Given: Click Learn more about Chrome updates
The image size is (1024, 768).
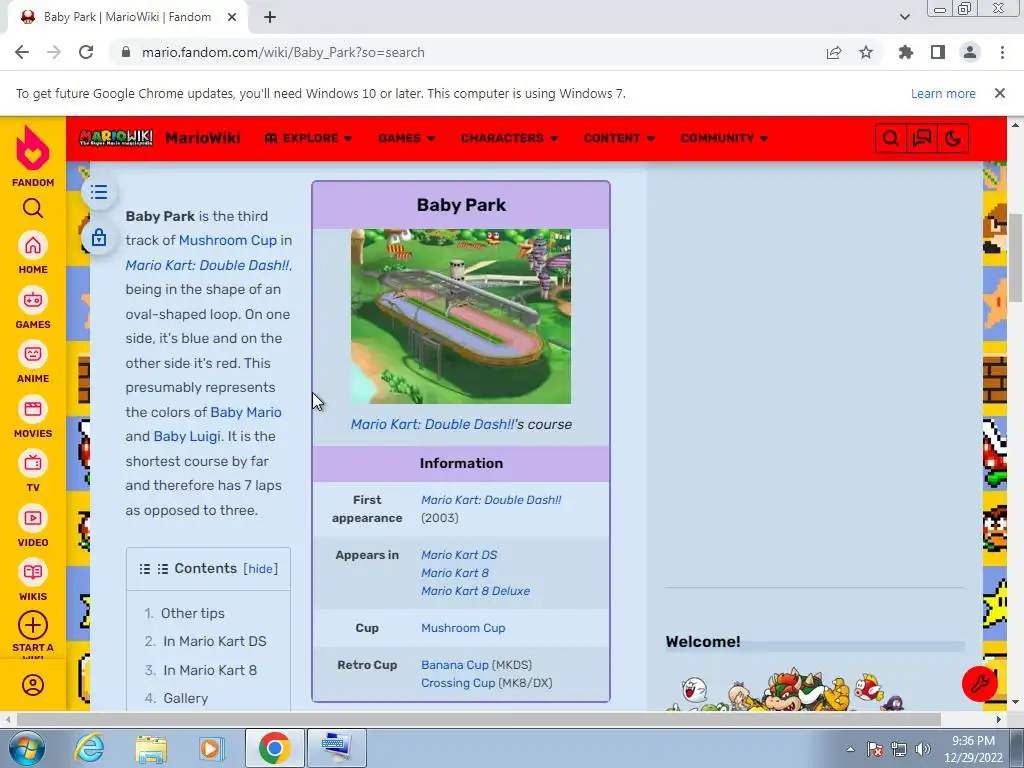Looking at the screenshot, I should coord(943,93).
